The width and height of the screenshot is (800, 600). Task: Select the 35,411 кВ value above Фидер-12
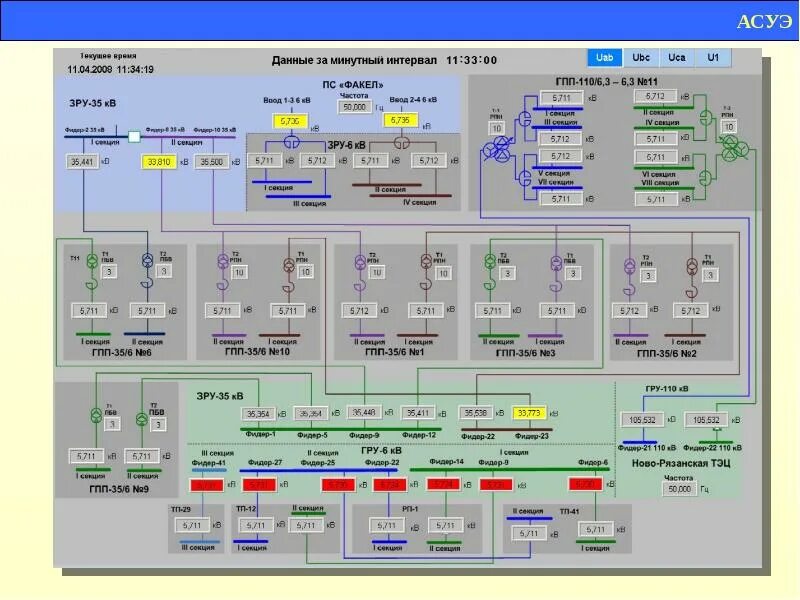(417, 413)
